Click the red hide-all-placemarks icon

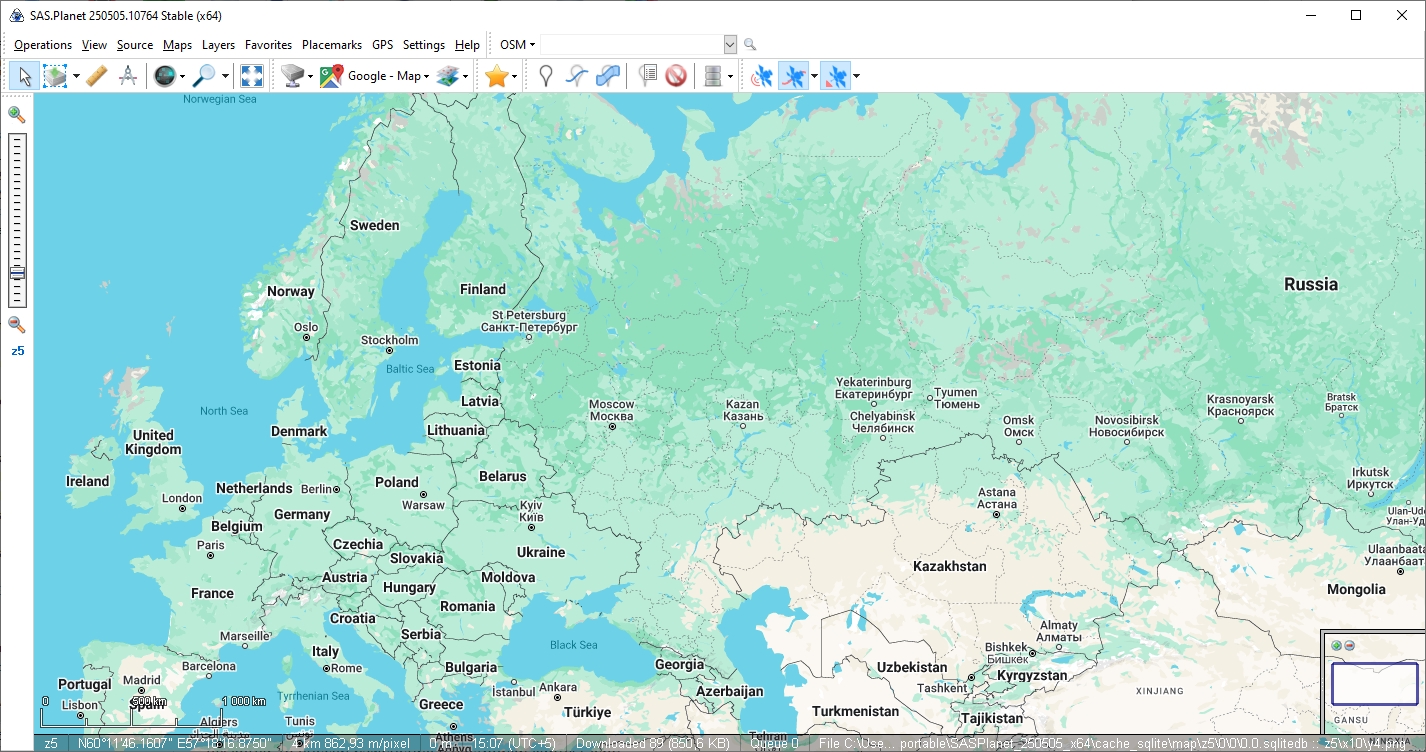pyautogui.click(x=676, y=76)
